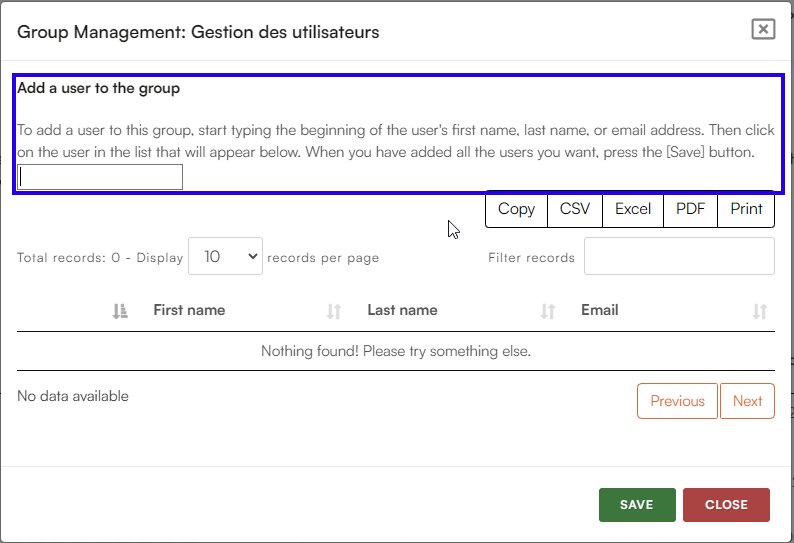Screen dimensions: 794x543
Task: Go to the Previous page of records
Action: [677, 401]
